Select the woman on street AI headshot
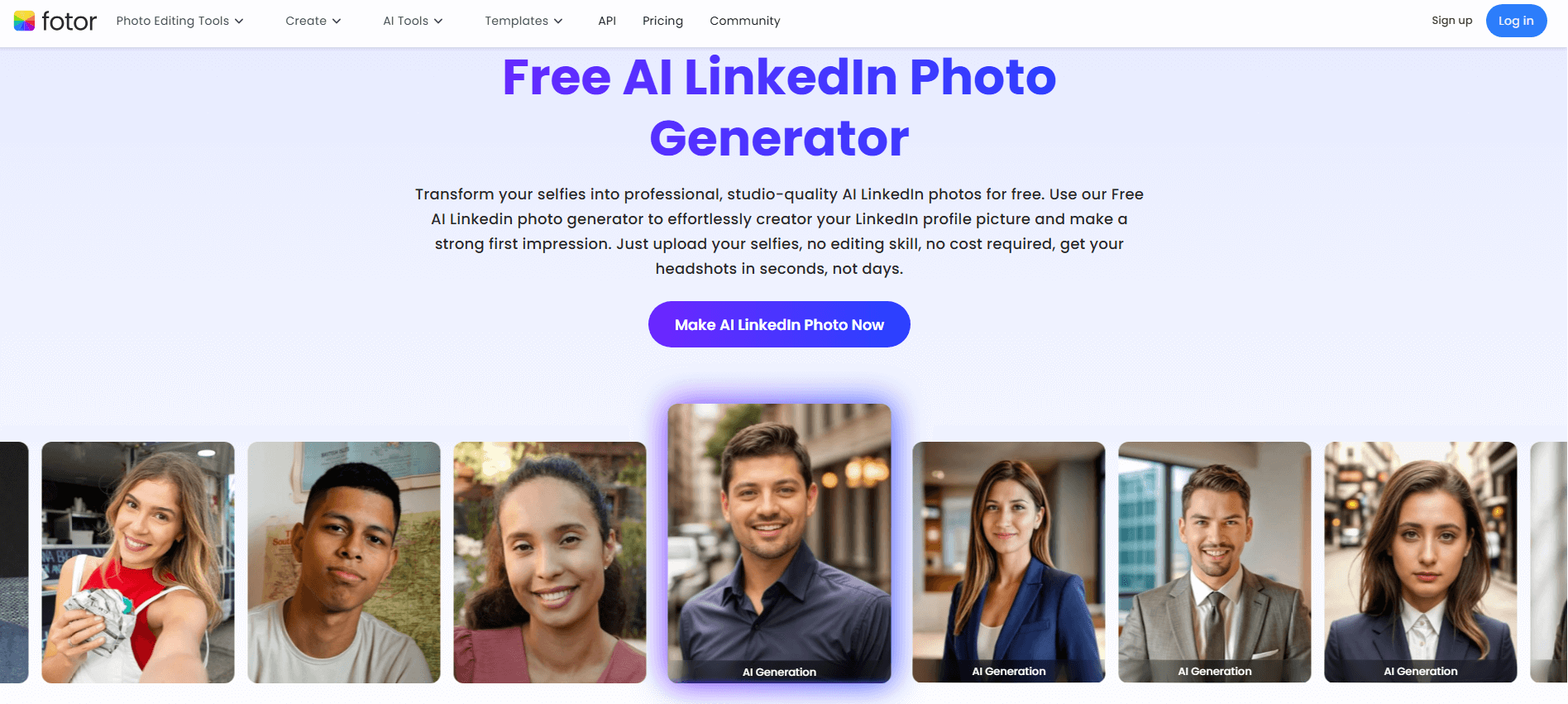 click(1421, 563)
